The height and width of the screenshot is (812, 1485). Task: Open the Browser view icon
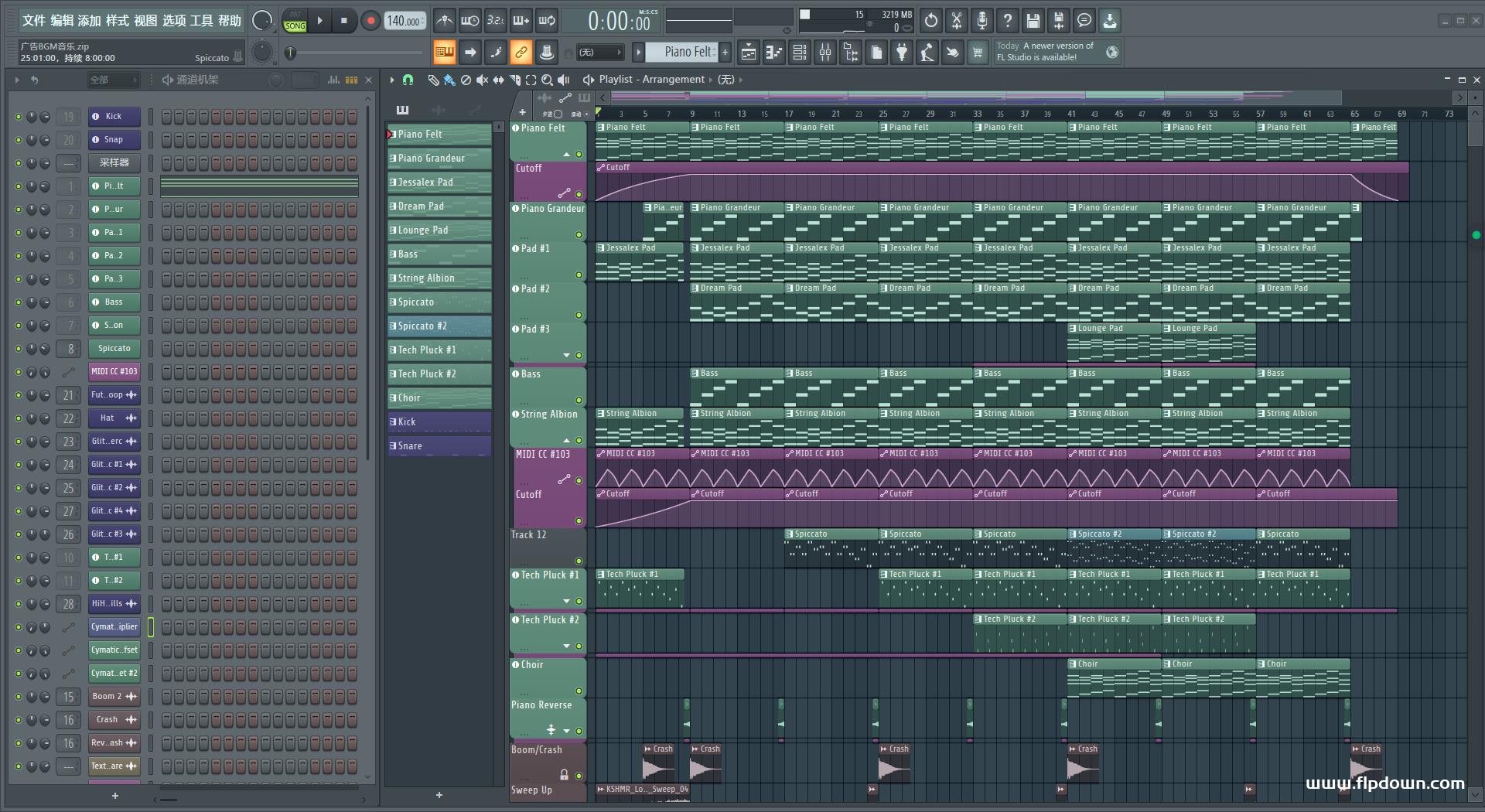coord(851,53)
